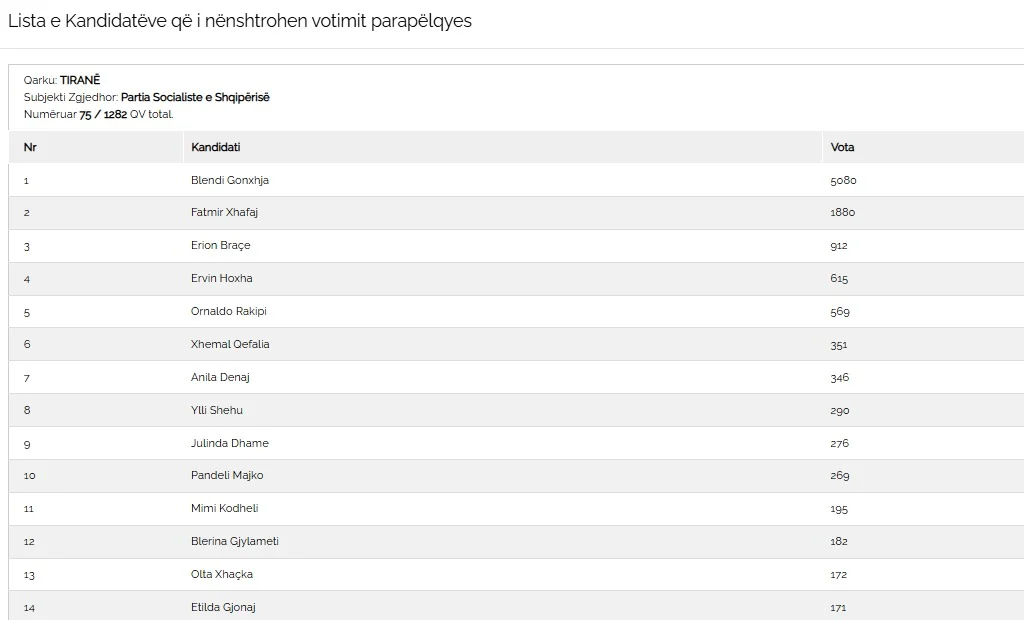Click the Partia Socialiste e Shqipërisë text
The width and height of the screenshot is (1024, 620).
(195, 97)
